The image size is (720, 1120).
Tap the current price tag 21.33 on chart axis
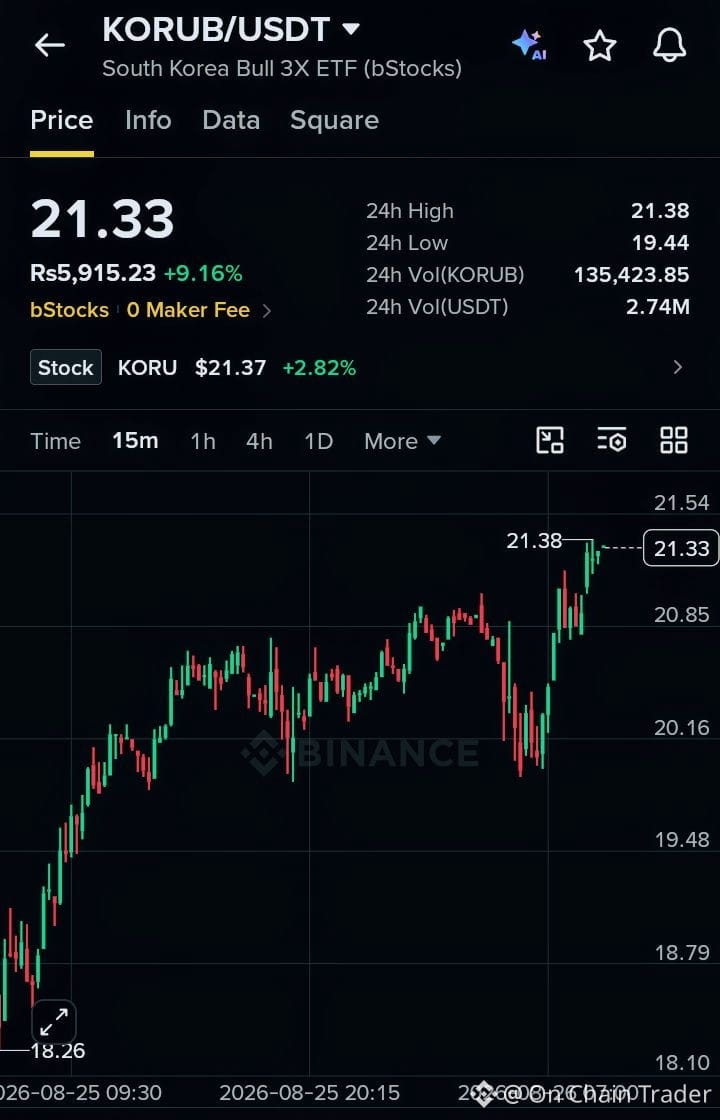(x=681, y=549)
